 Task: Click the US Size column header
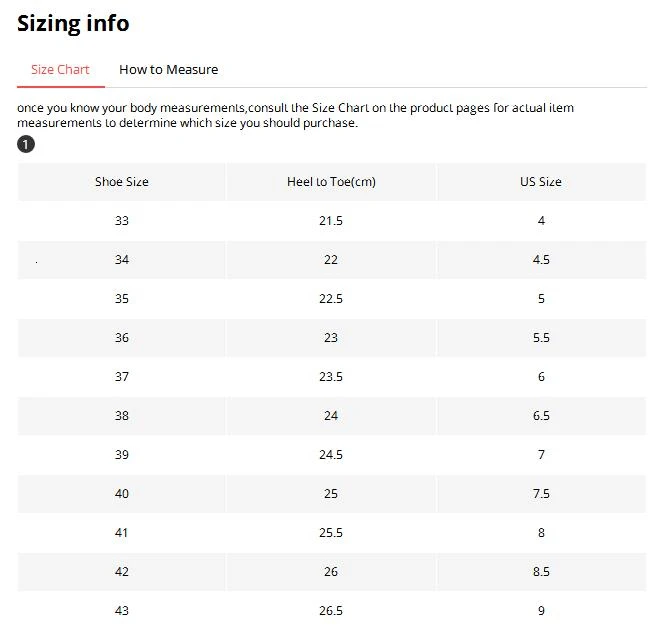541,182
